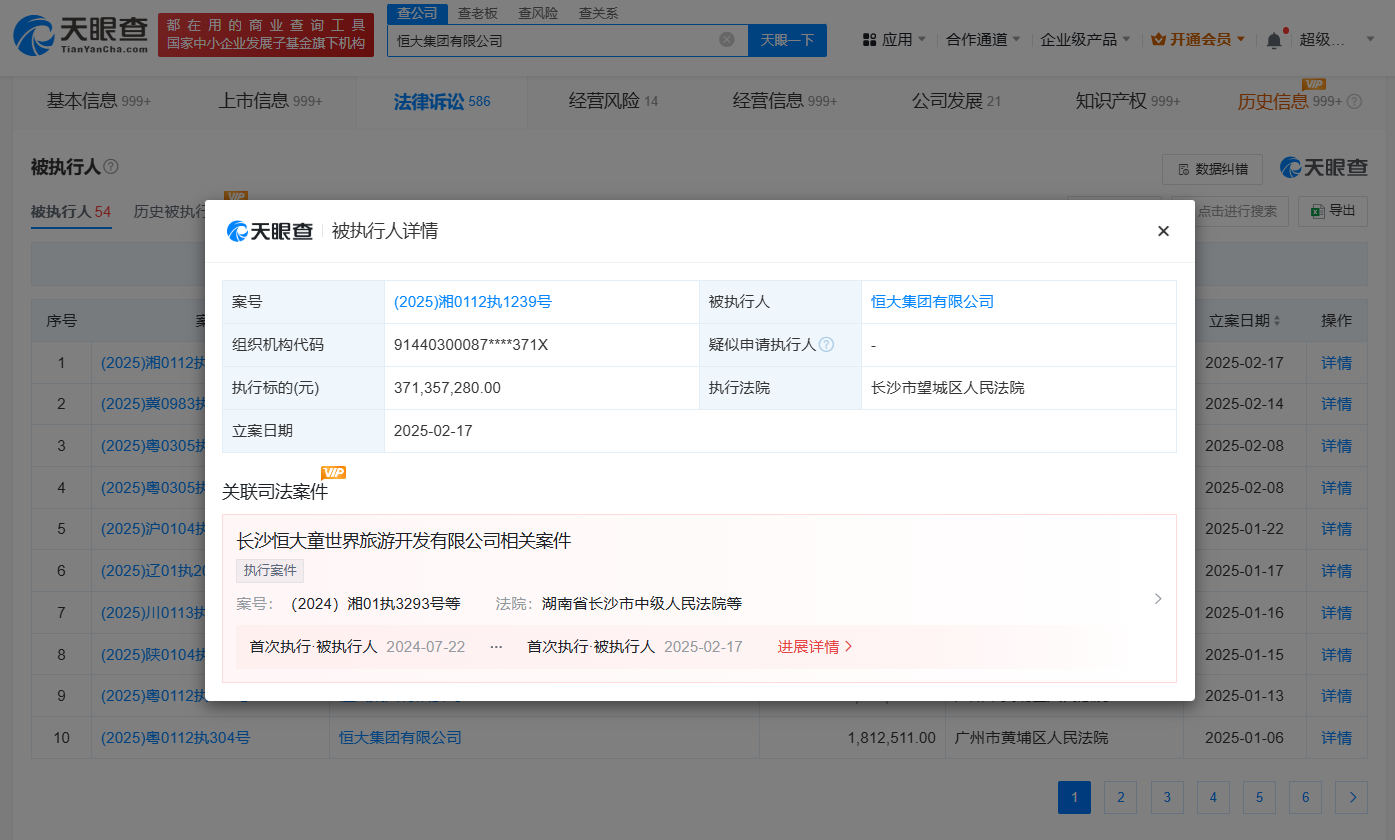Open 详情 for row dated 2025-01-17
The width and height of the screenshot is (1395, 840).
pos(1336,571)
